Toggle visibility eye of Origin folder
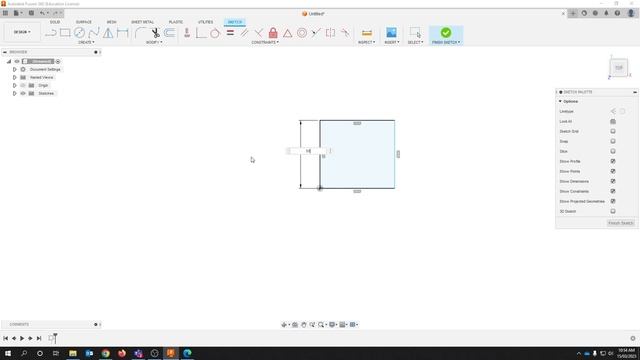This screenshot has height=360, width=640. (23, 85)
